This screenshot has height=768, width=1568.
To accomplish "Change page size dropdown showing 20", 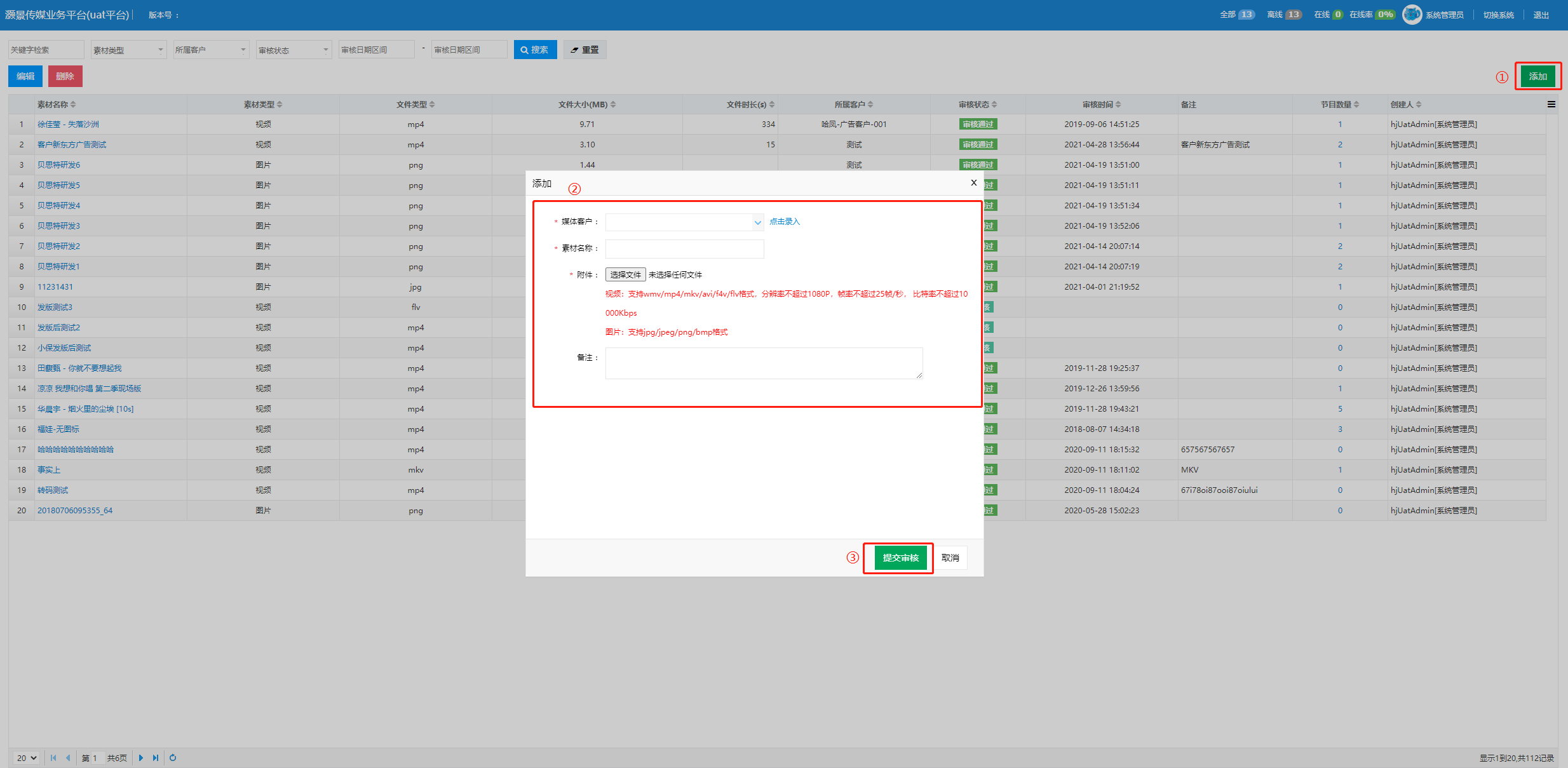I will pyautogui.click(x=27, y=758).
